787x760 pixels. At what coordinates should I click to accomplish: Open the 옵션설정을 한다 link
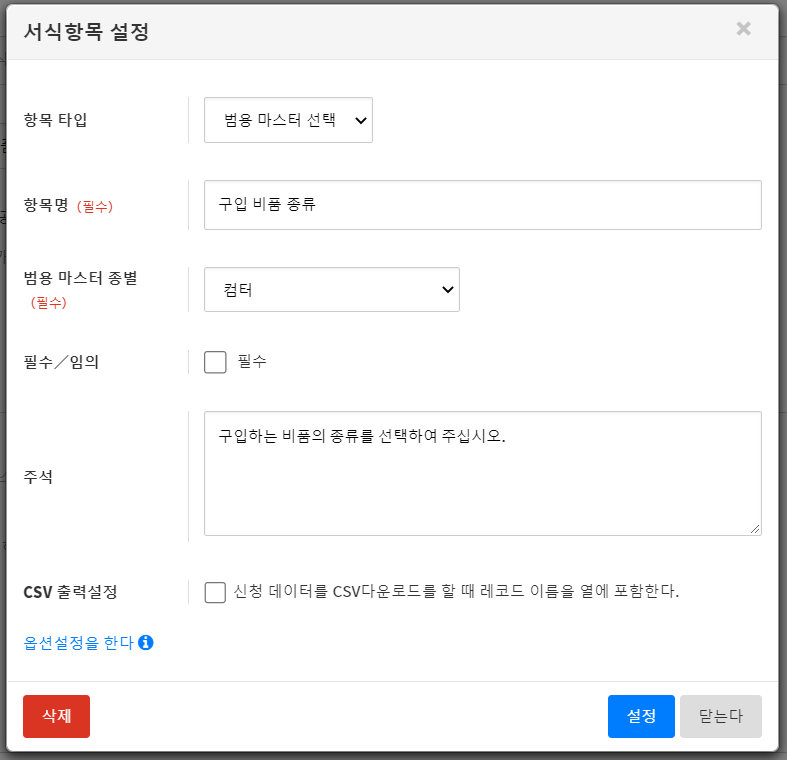[x=78, y=643]
